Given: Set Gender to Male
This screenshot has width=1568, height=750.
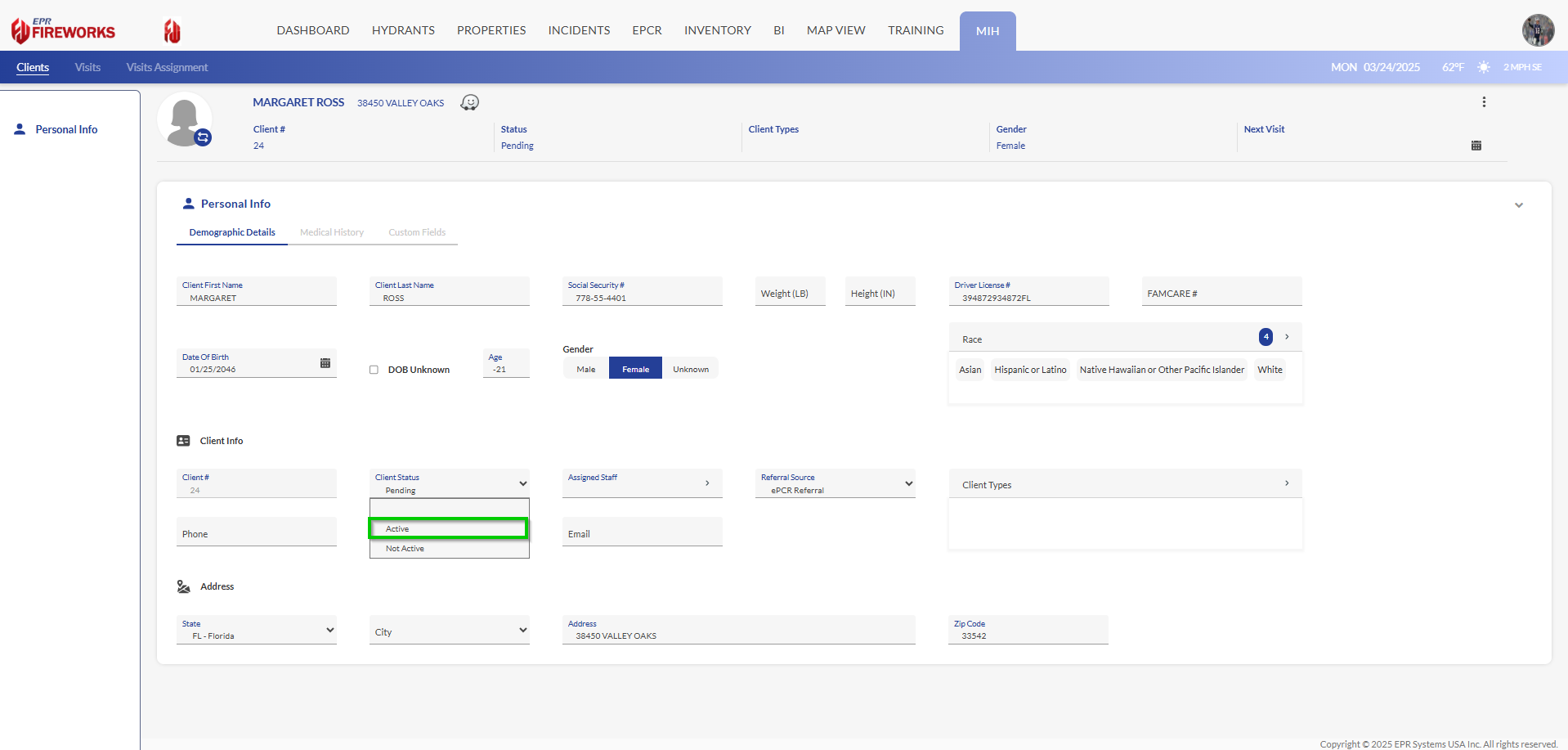Looking at the screenshot, I should click(585, 368).
